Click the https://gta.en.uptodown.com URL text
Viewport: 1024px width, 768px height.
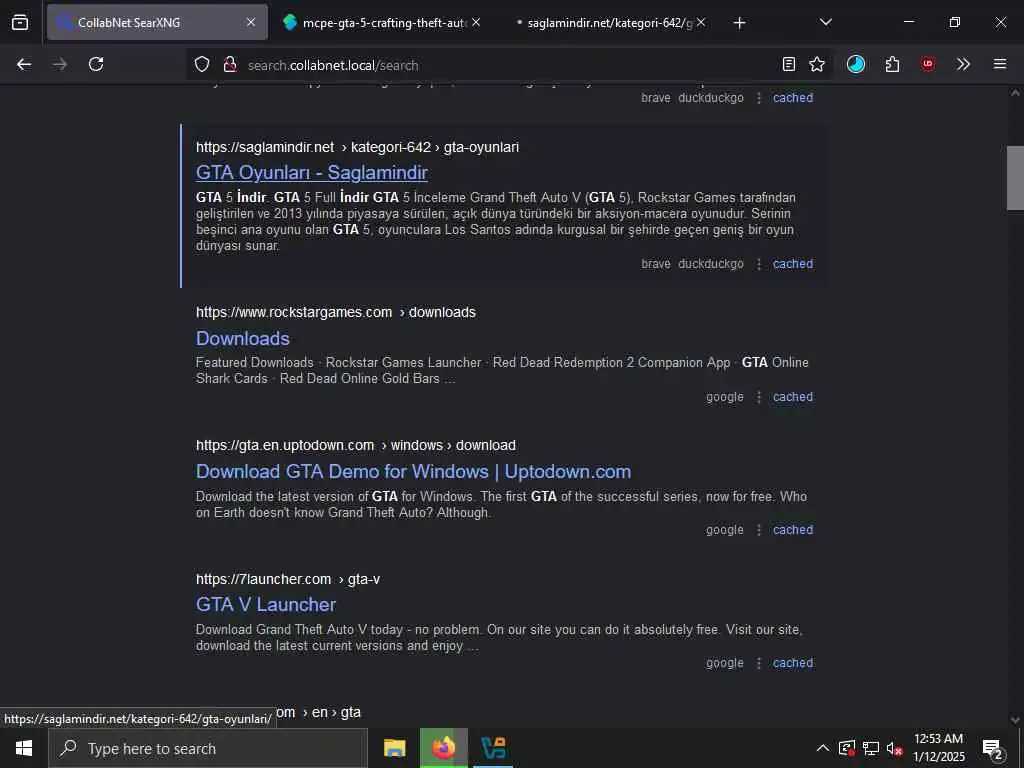point(285,445)
